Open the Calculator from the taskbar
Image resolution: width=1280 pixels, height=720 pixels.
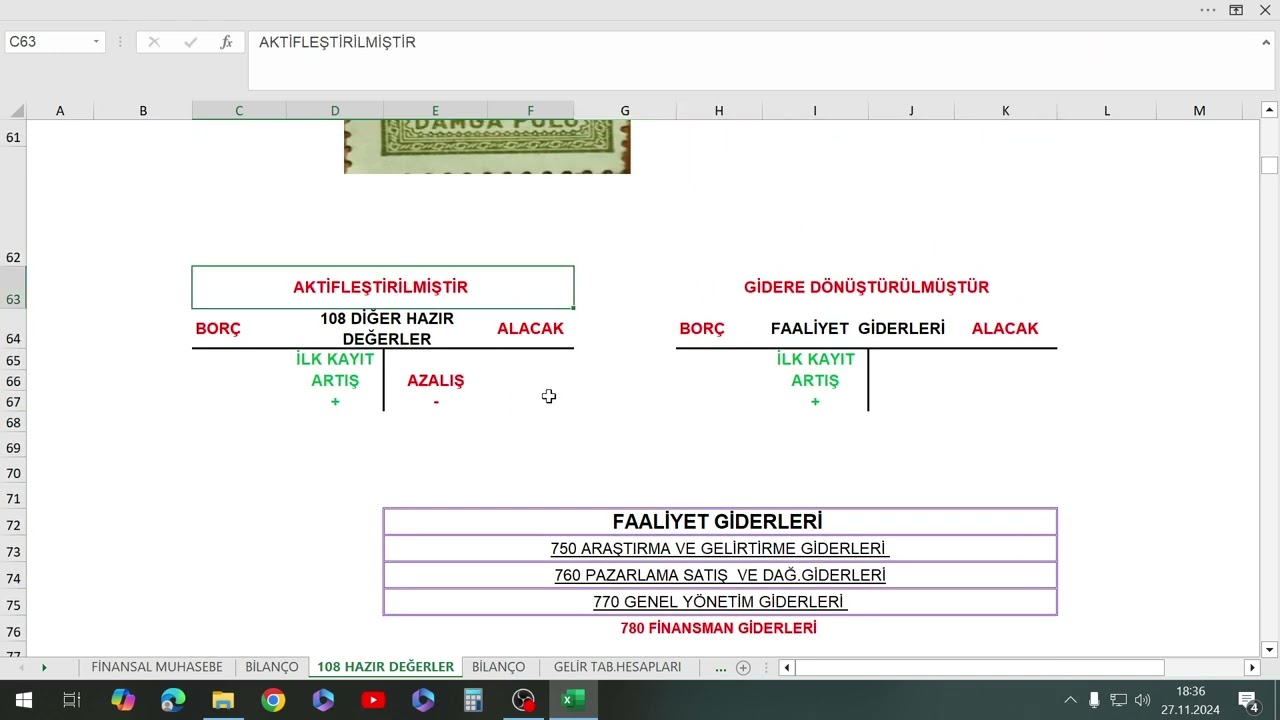pos(473,700)
